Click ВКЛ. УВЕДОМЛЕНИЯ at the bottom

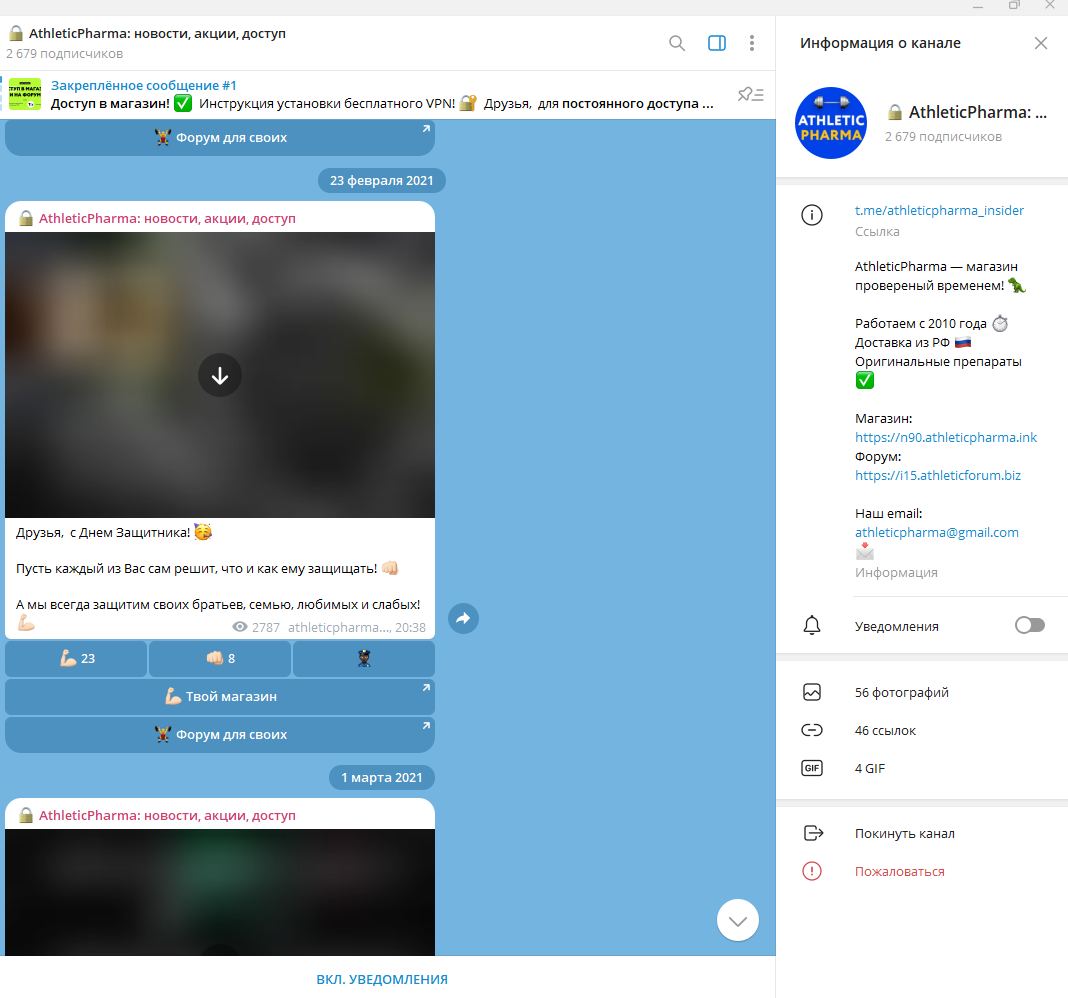click(382, 979)
